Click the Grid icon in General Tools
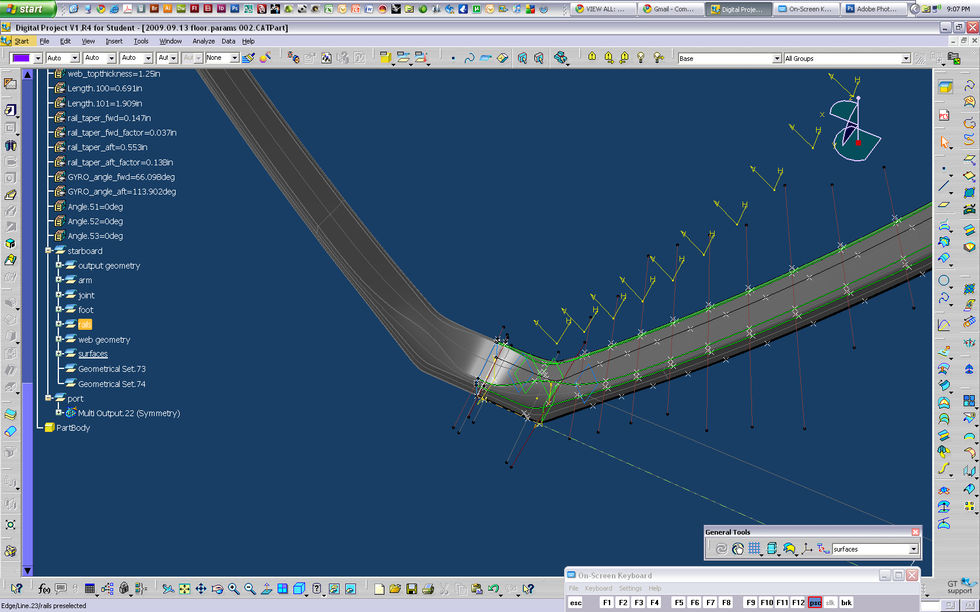The height and width of the screenshot is (612, 980). 754,549
